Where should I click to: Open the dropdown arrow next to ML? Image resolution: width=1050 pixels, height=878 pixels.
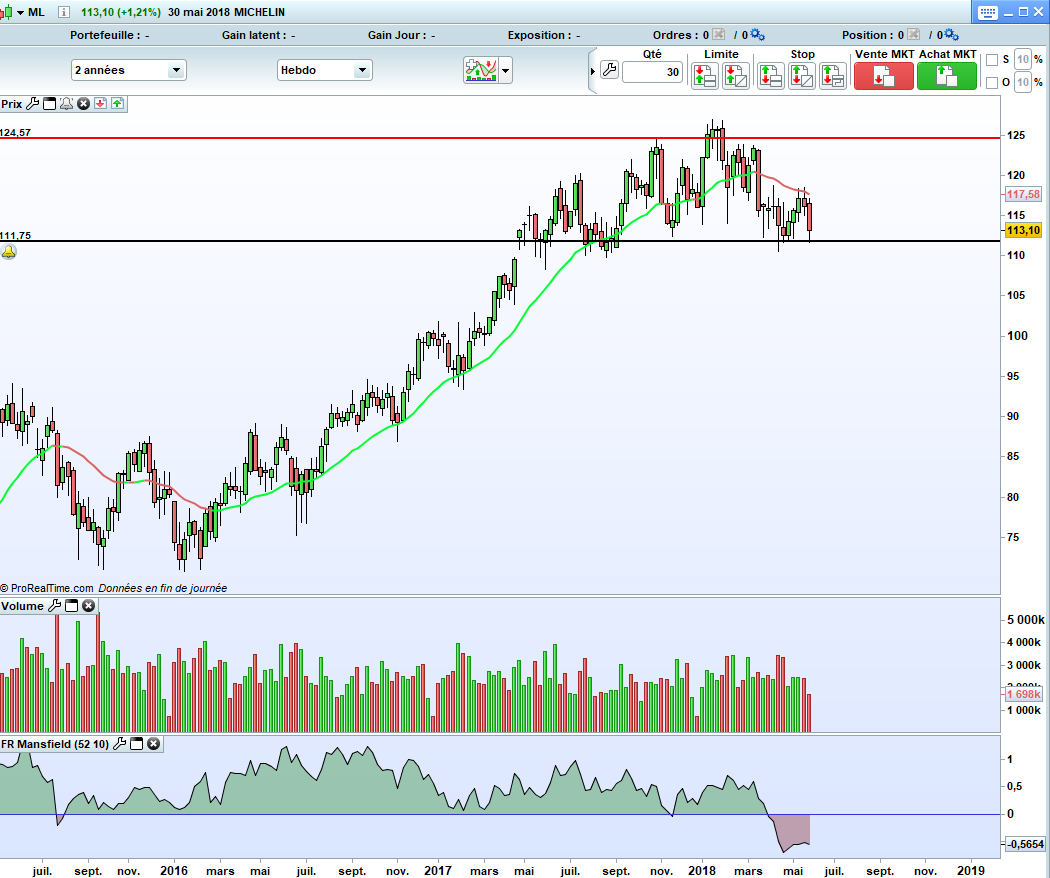(20, 13)
